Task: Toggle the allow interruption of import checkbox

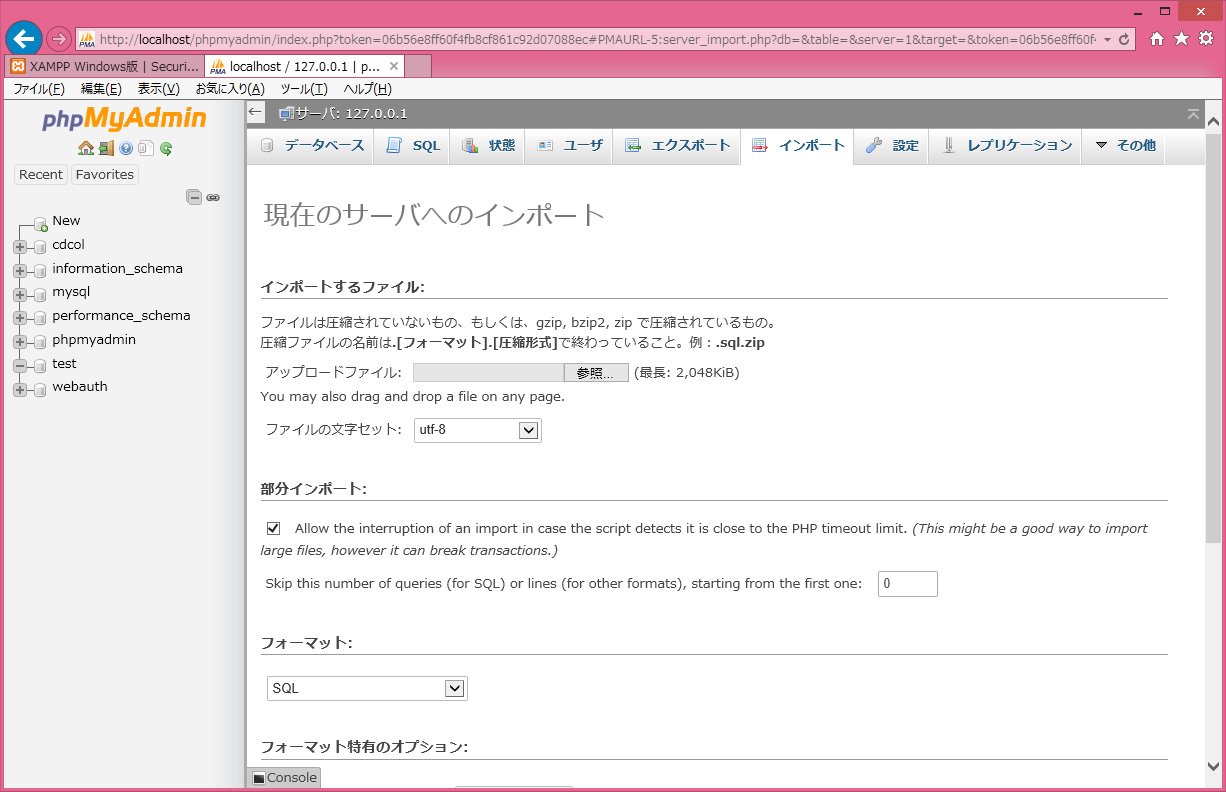Action: 273,528
